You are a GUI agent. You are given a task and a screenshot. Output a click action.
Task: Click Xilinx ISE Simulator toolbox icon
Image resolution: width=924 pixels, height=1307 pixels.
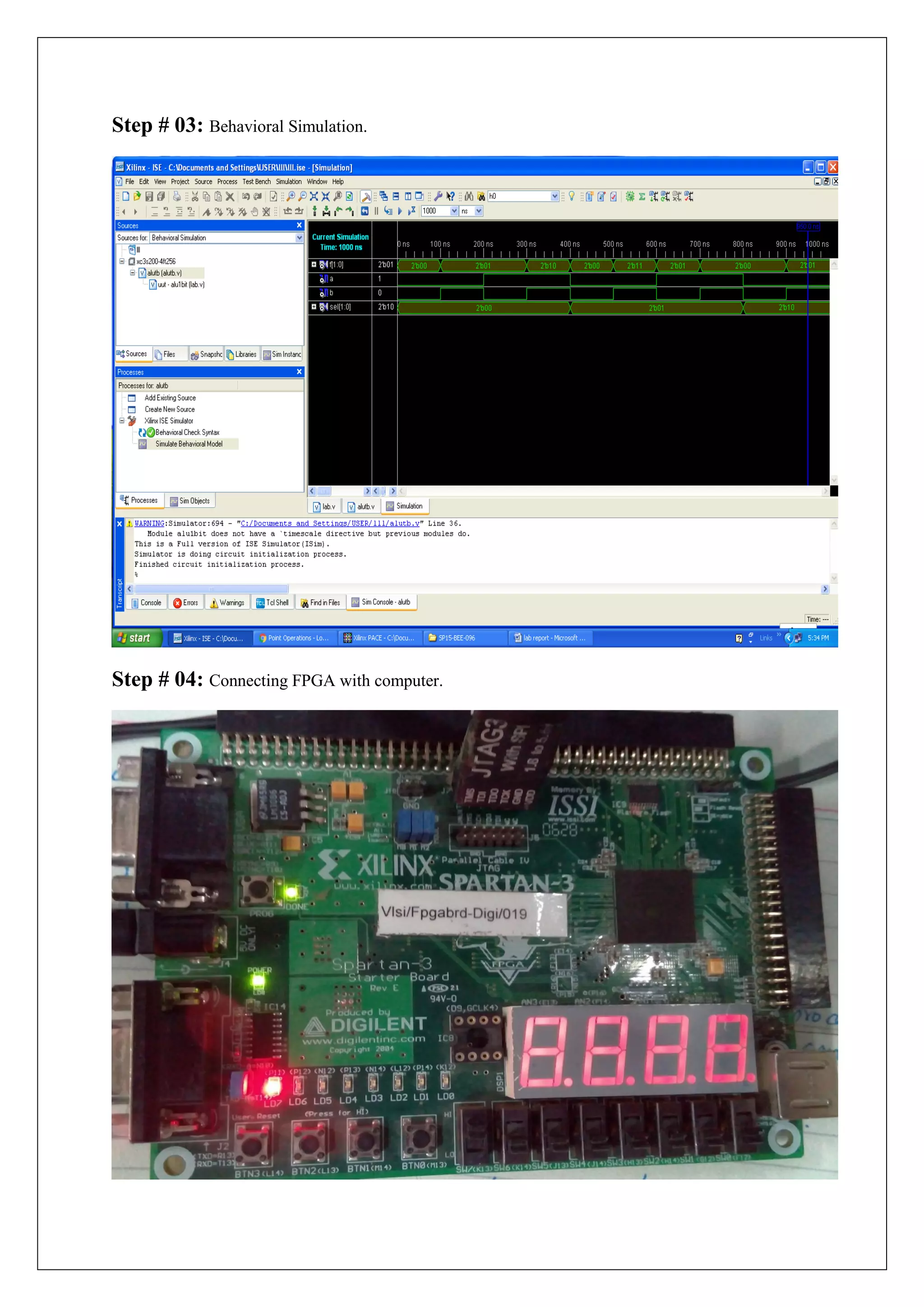131,421
